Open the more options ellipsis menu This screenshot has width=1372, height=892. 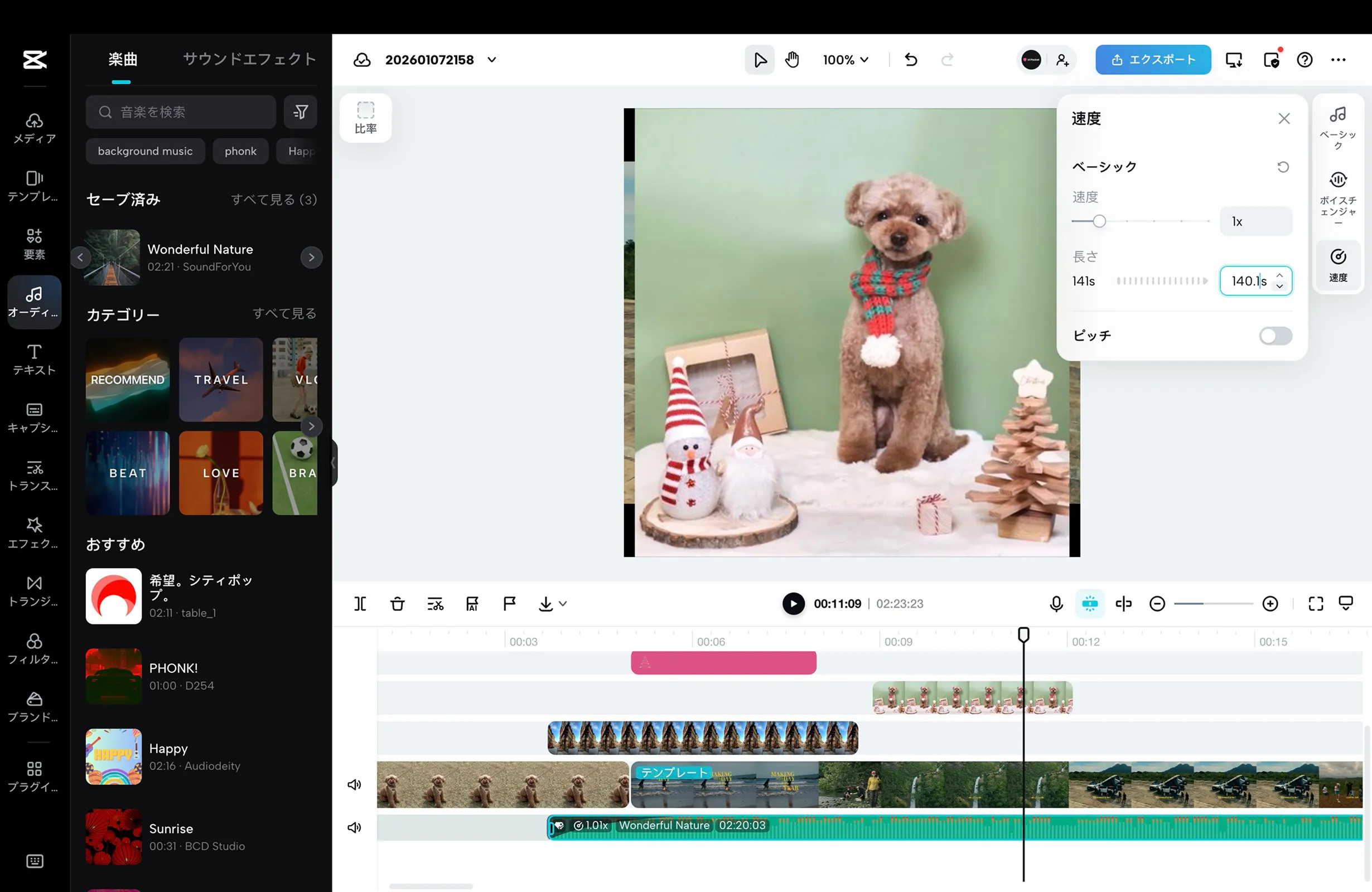tap(1339, 59)
